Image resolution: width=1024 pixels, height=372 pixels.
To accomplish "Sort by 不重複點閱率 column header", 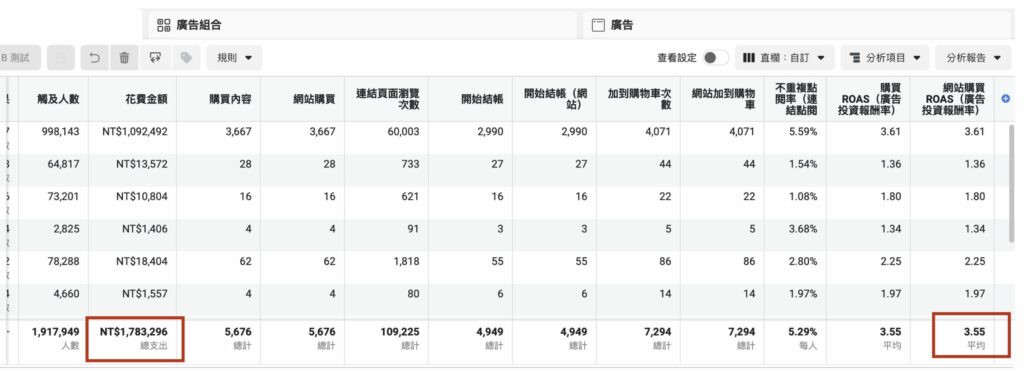I will tap(795, 99).
